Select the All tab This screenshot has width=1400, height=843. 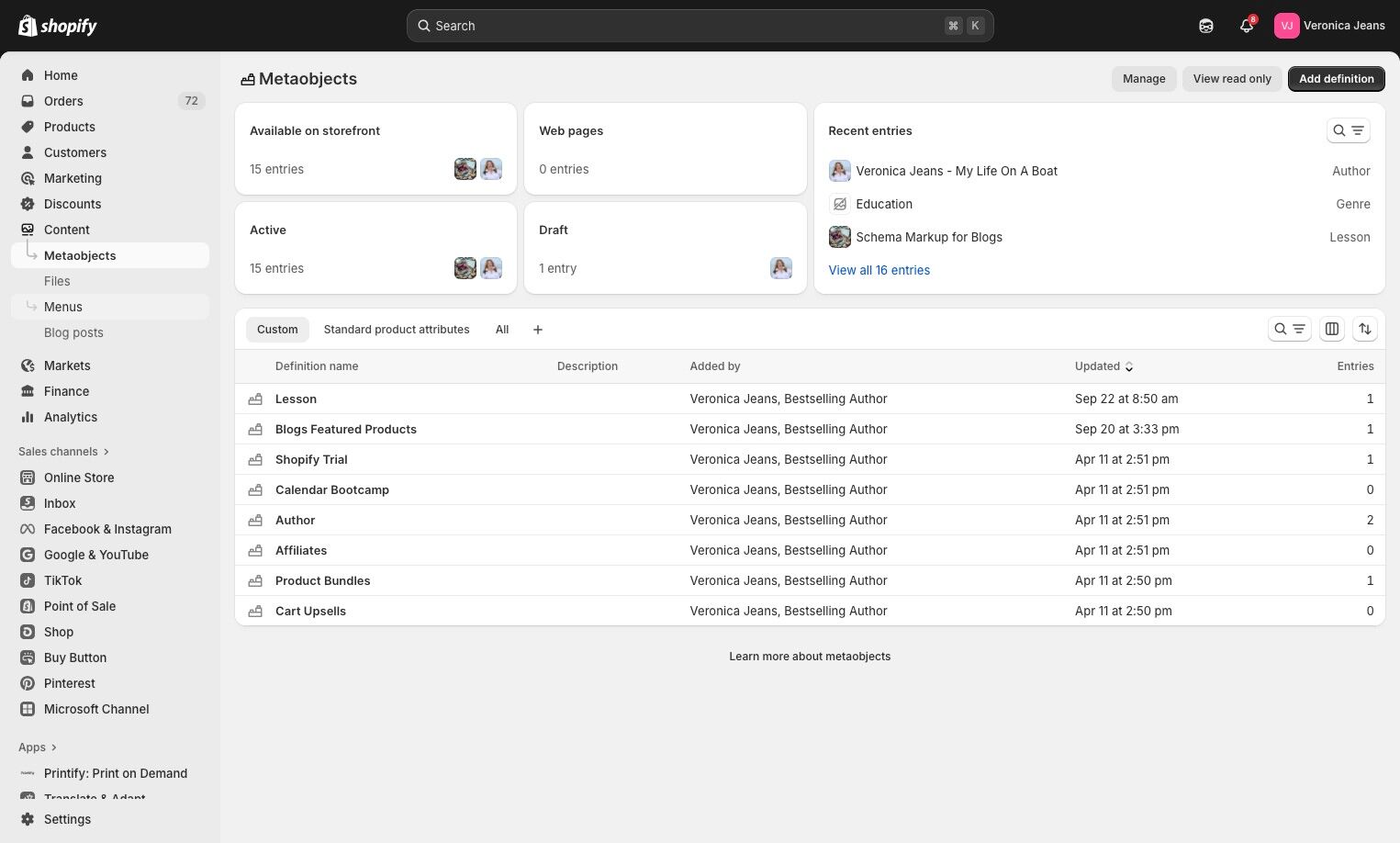point(502,330)
